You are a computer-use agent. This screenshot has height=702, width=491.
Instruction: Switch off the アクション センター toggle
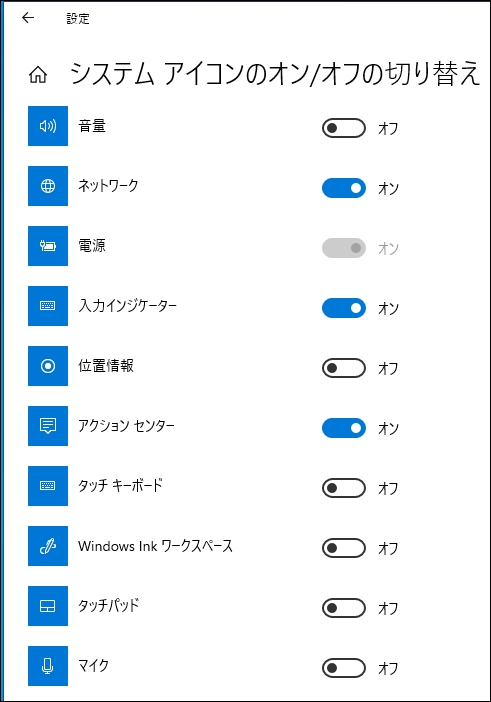344,428
